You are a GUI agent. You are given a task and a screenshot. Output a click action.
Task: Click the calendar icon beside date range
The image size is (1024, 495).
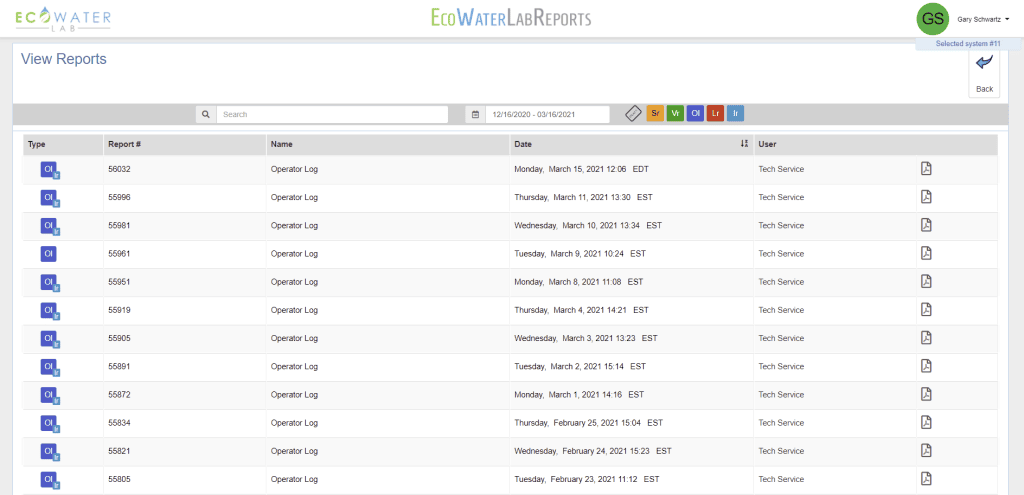pos(475,114)
